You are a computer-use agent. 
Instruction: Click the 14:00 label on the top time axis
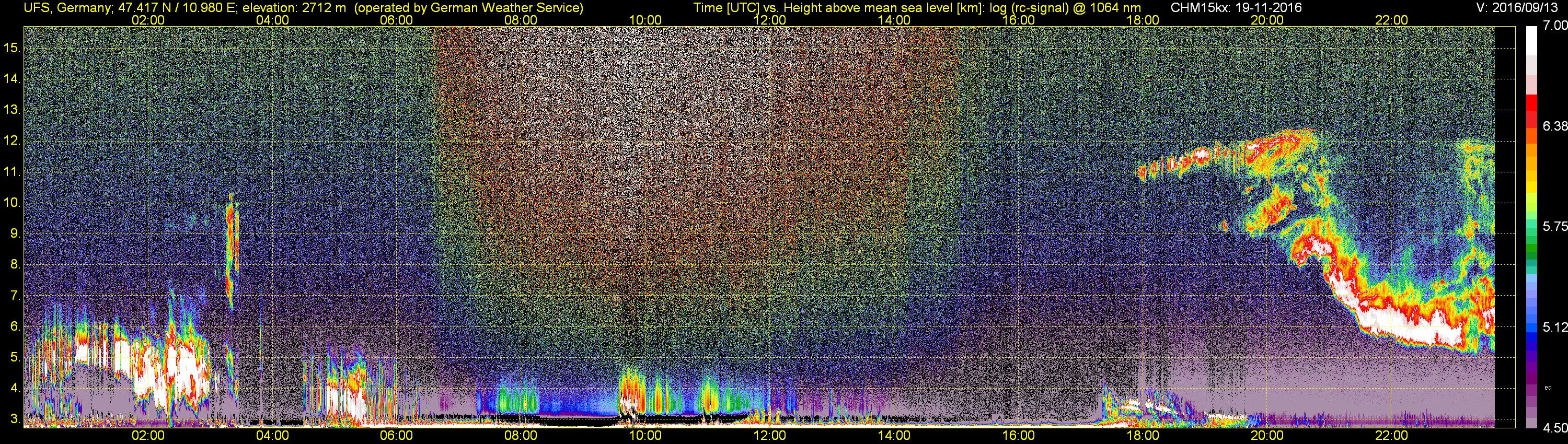point(894,20)
